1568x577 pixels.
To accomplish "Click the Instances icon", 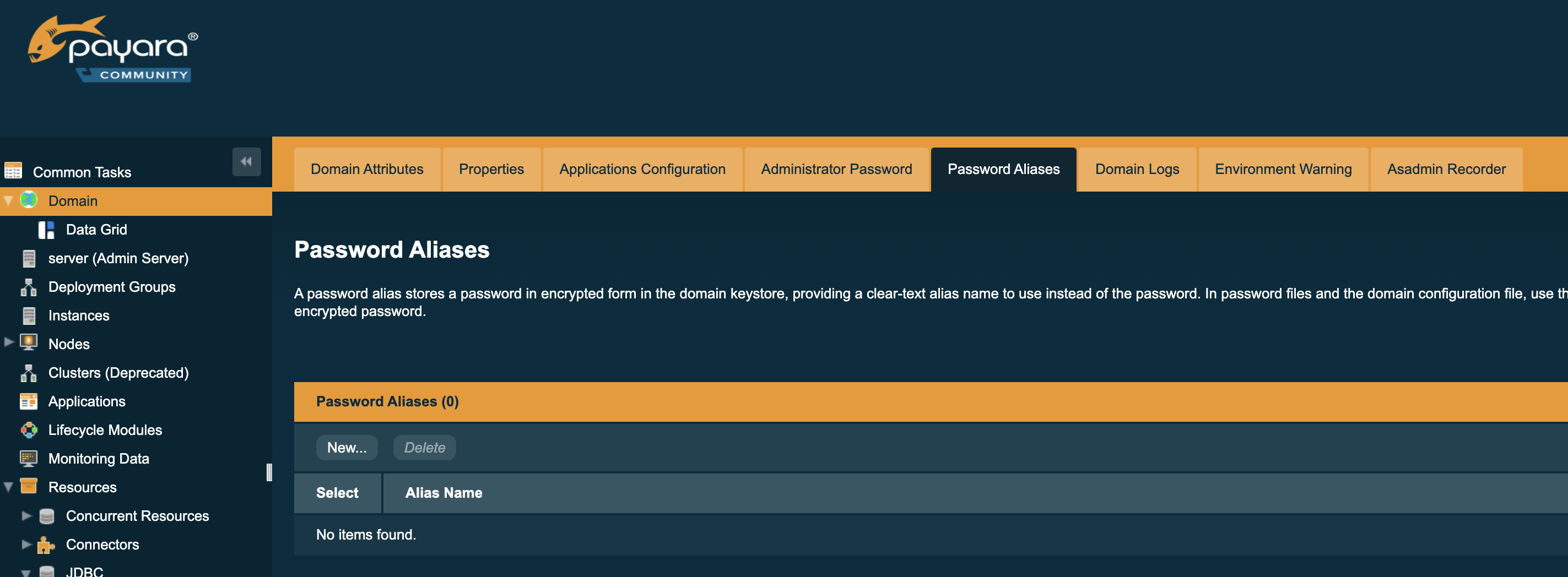I will pyautogui.click(x=28, y=315).
